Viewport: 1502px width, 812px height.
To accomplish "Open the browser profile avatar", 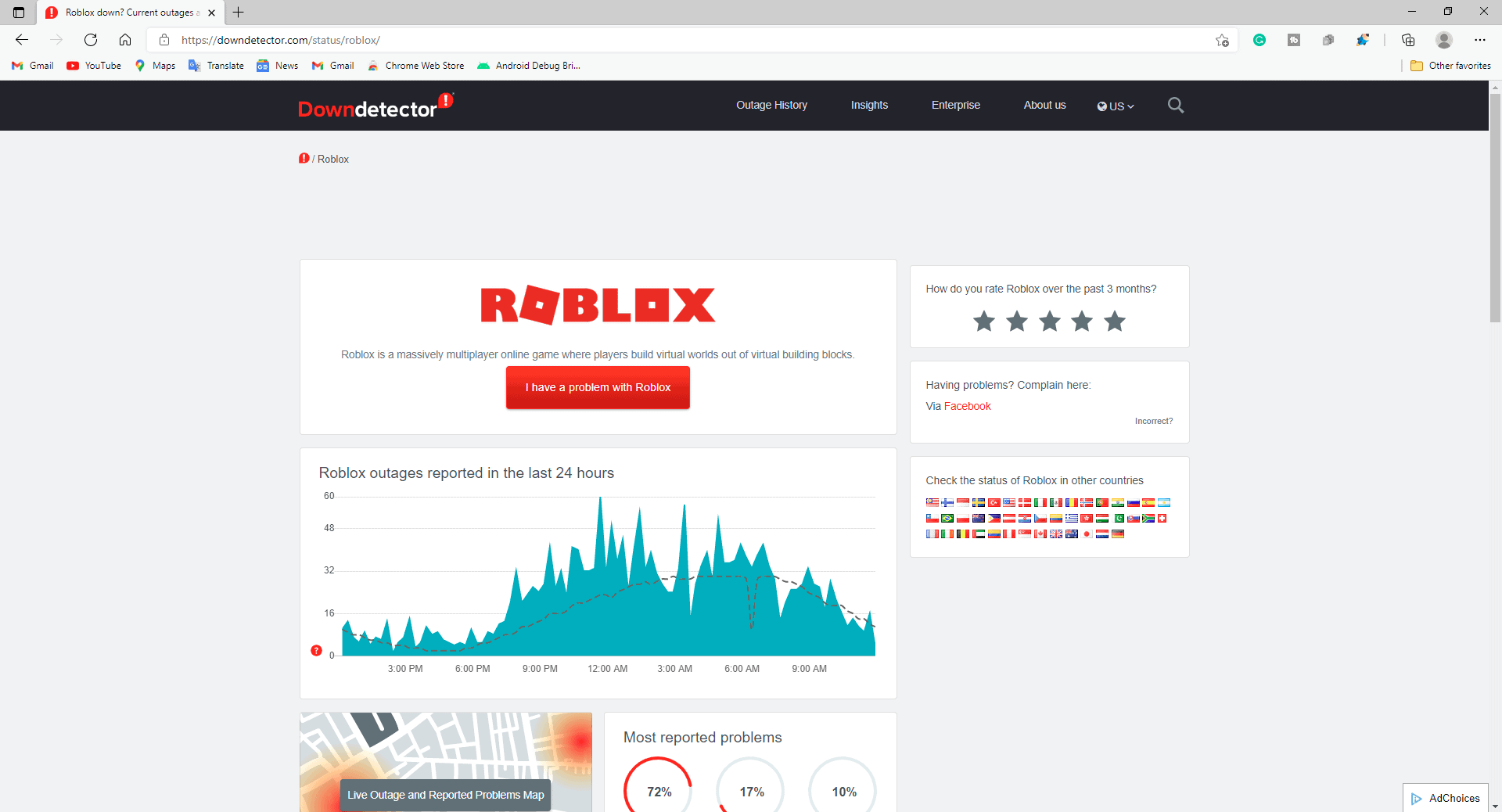I will (x=1444, y=40).
